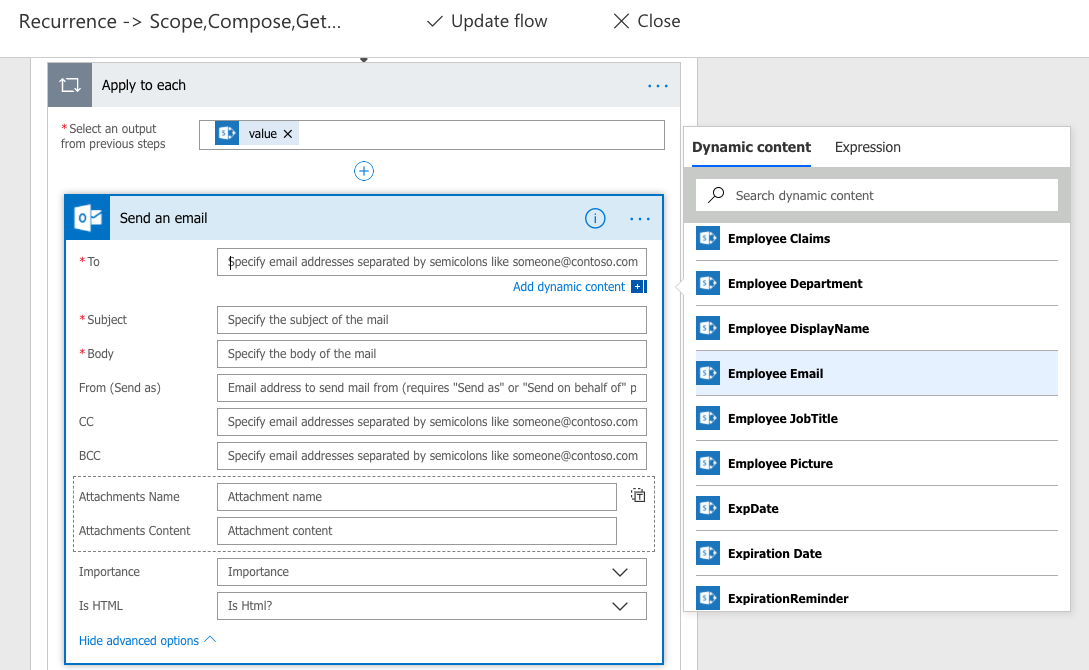Click the Outlook icon on email action
Image resolution: width=1089 pixels, height=670 pixels.
[87, 218]
